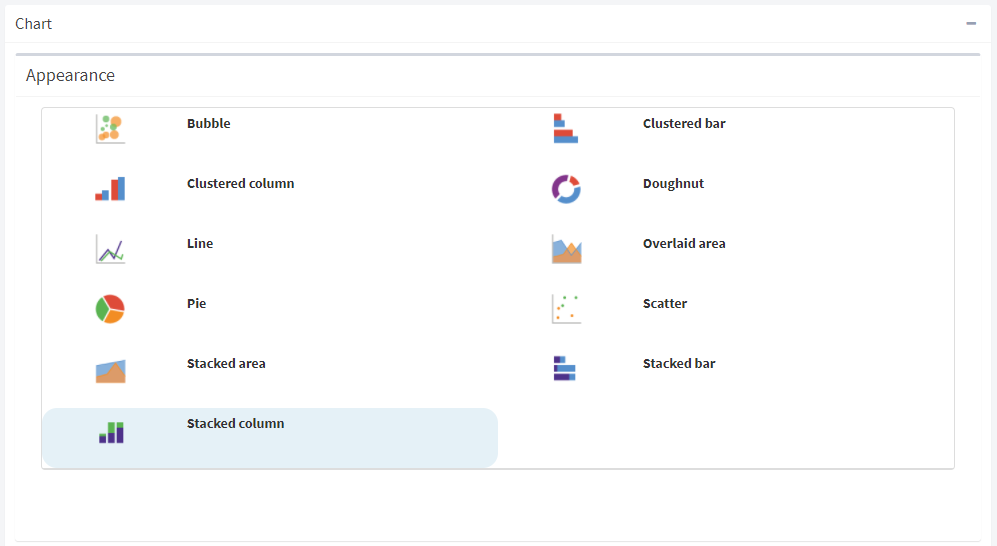This screenshot has width=997, height=546.
Task: Click the Stacked area chart icon
Action: point(111,371)
